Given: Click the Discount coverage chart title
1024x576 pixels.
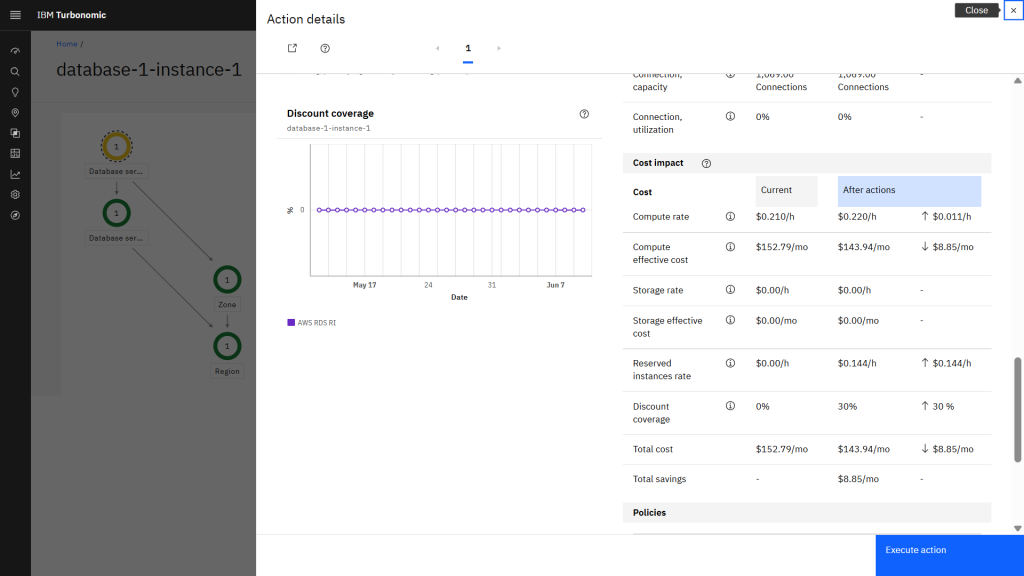Looking at the screenshot, I should (330, 114).
